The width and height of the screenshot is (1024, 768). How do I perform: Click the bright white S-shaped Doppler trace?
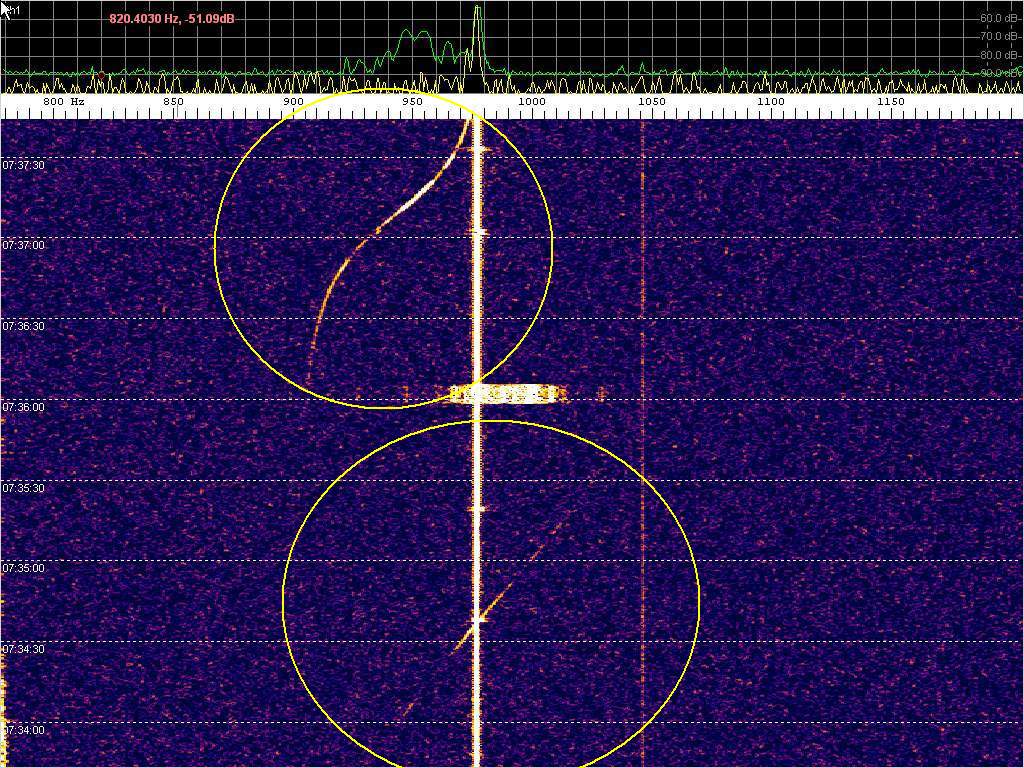coord(410,203)
